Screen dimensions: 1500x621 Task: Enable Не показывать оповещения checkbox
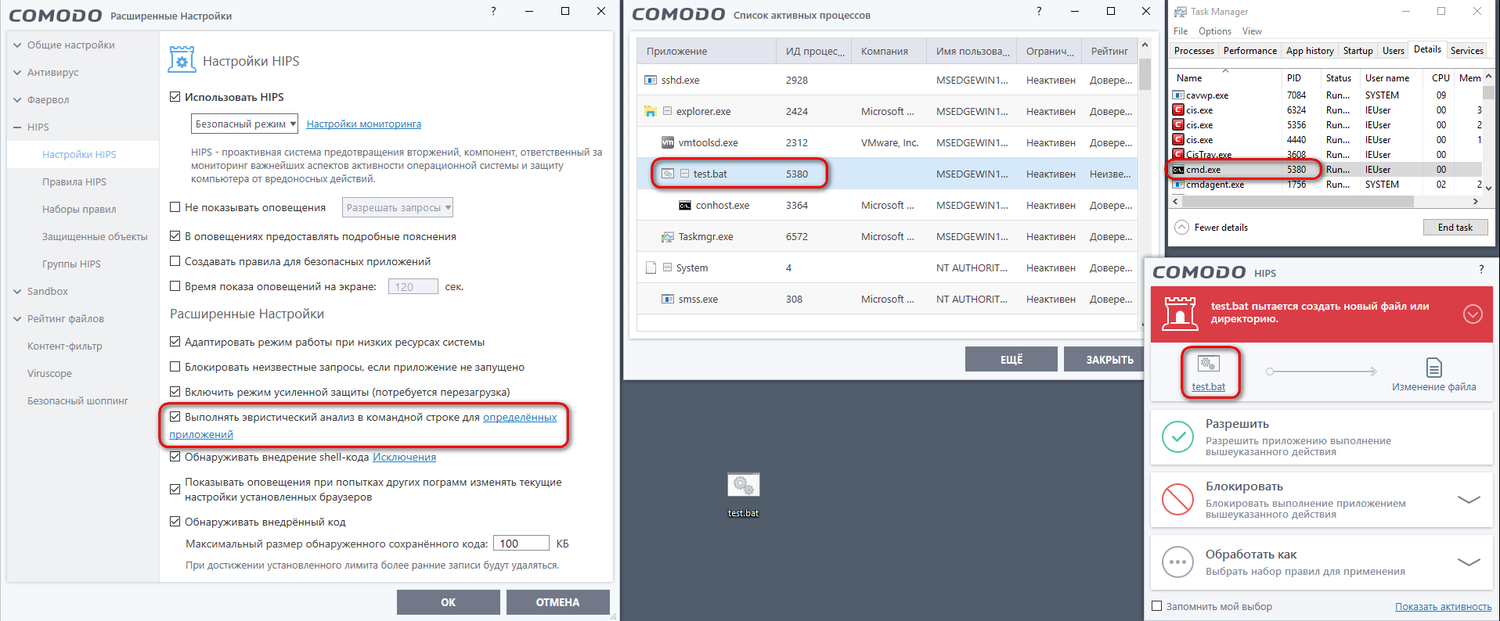tap(176, 208)
